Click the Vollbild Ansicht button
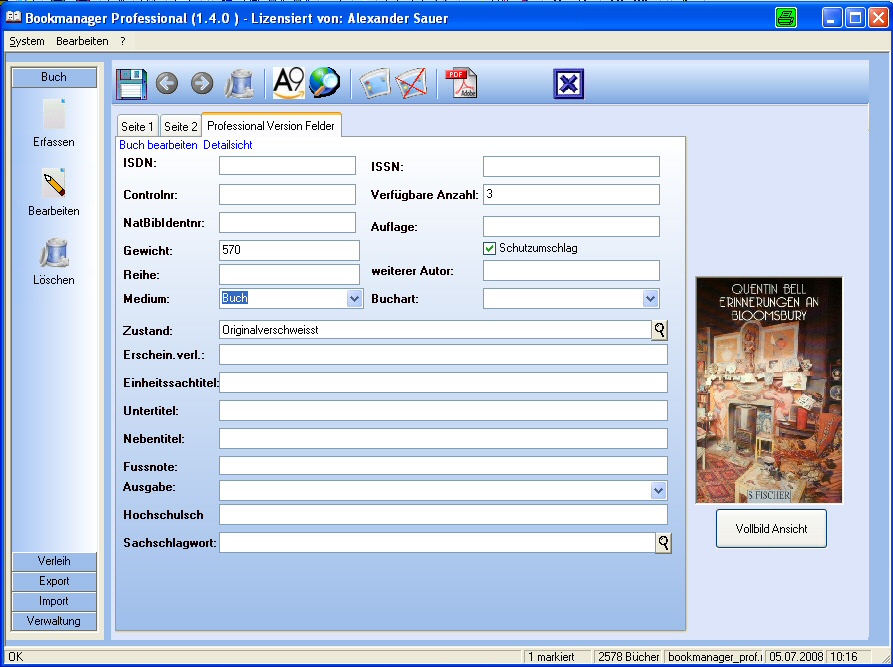 pos(771,528)
